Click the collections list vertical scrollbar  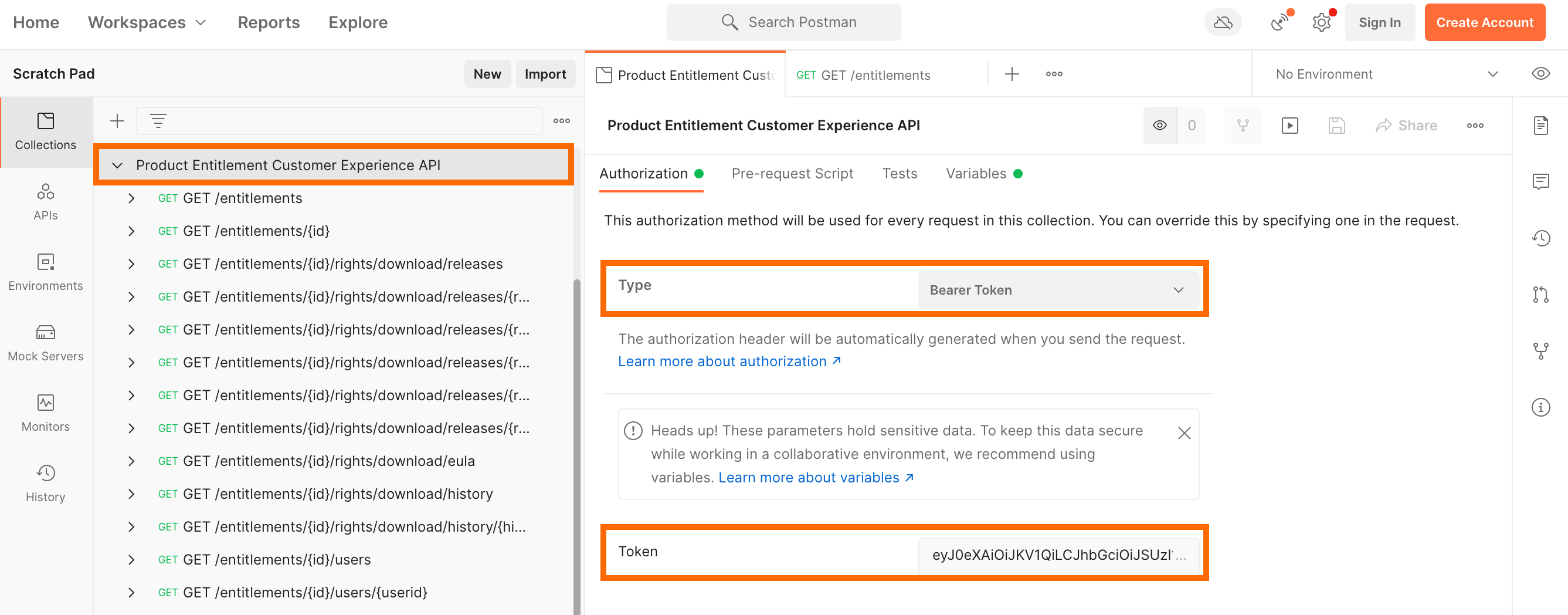576,447
